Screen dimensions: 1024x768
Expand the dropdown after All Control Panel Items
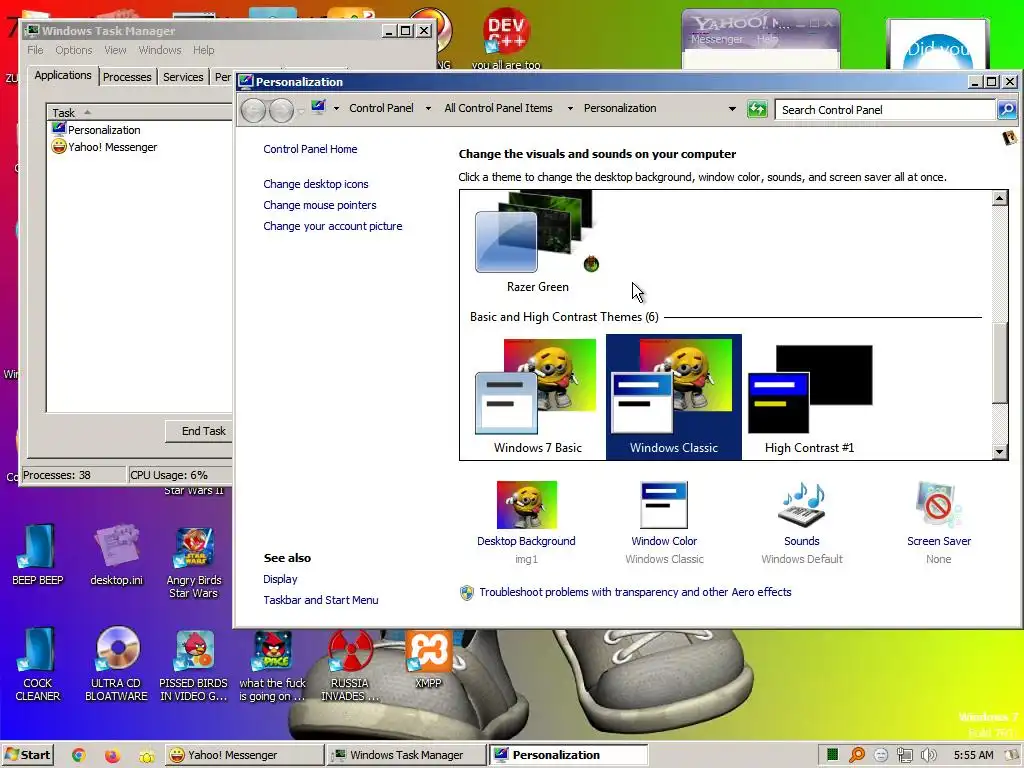pyautogui.click(x=569, y=108)
